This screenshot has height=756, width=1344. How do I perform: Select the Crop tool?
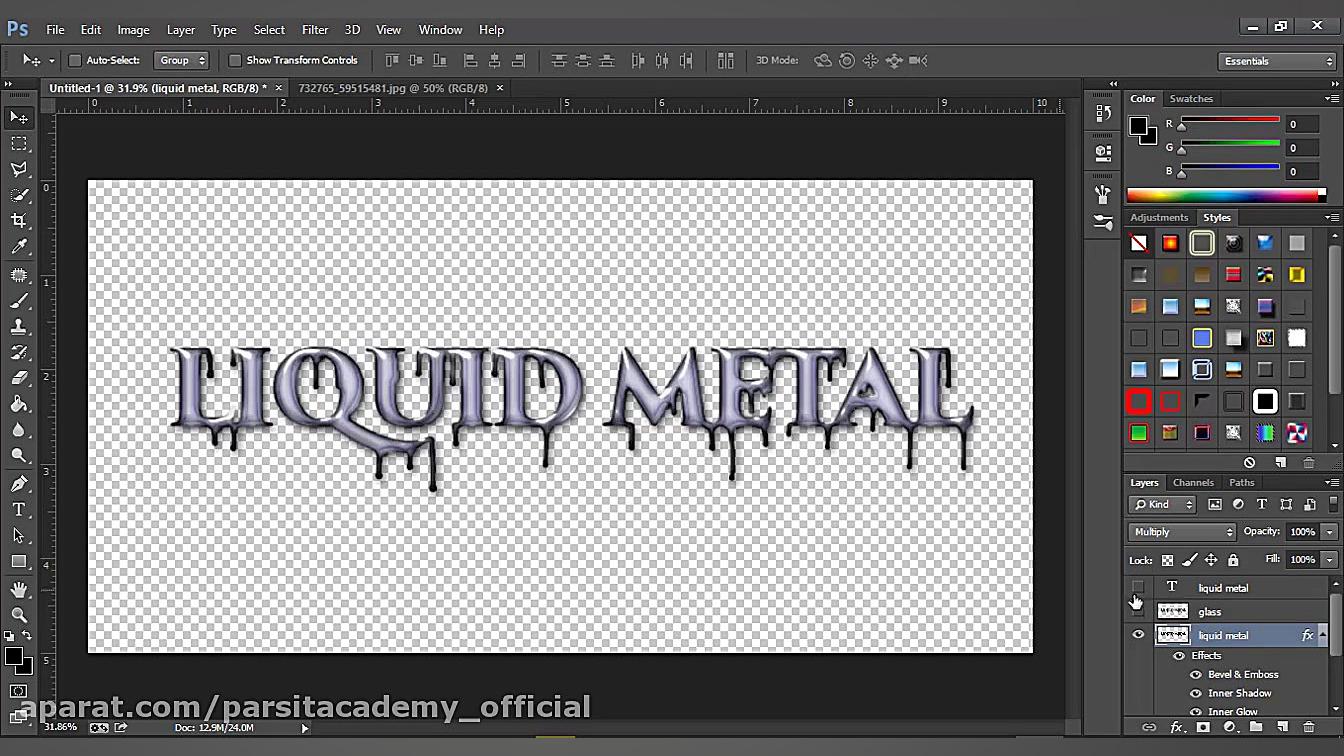point(19,221)
